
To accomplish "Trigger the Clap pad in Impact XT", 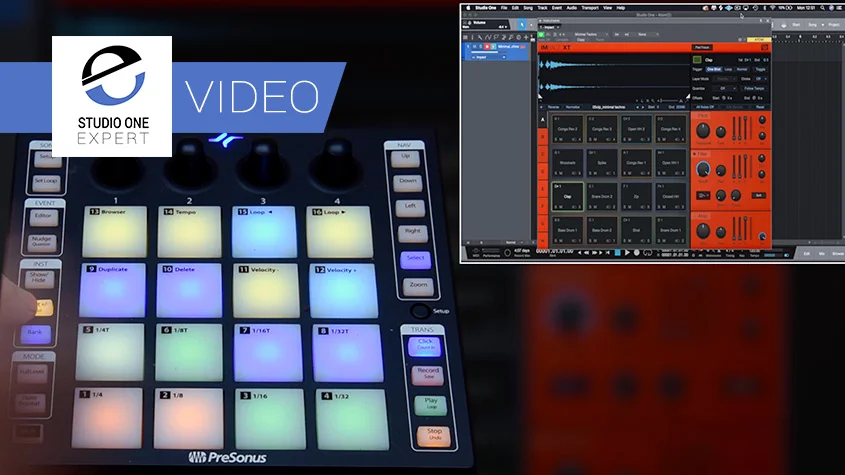I will click(x=567, y=196).
